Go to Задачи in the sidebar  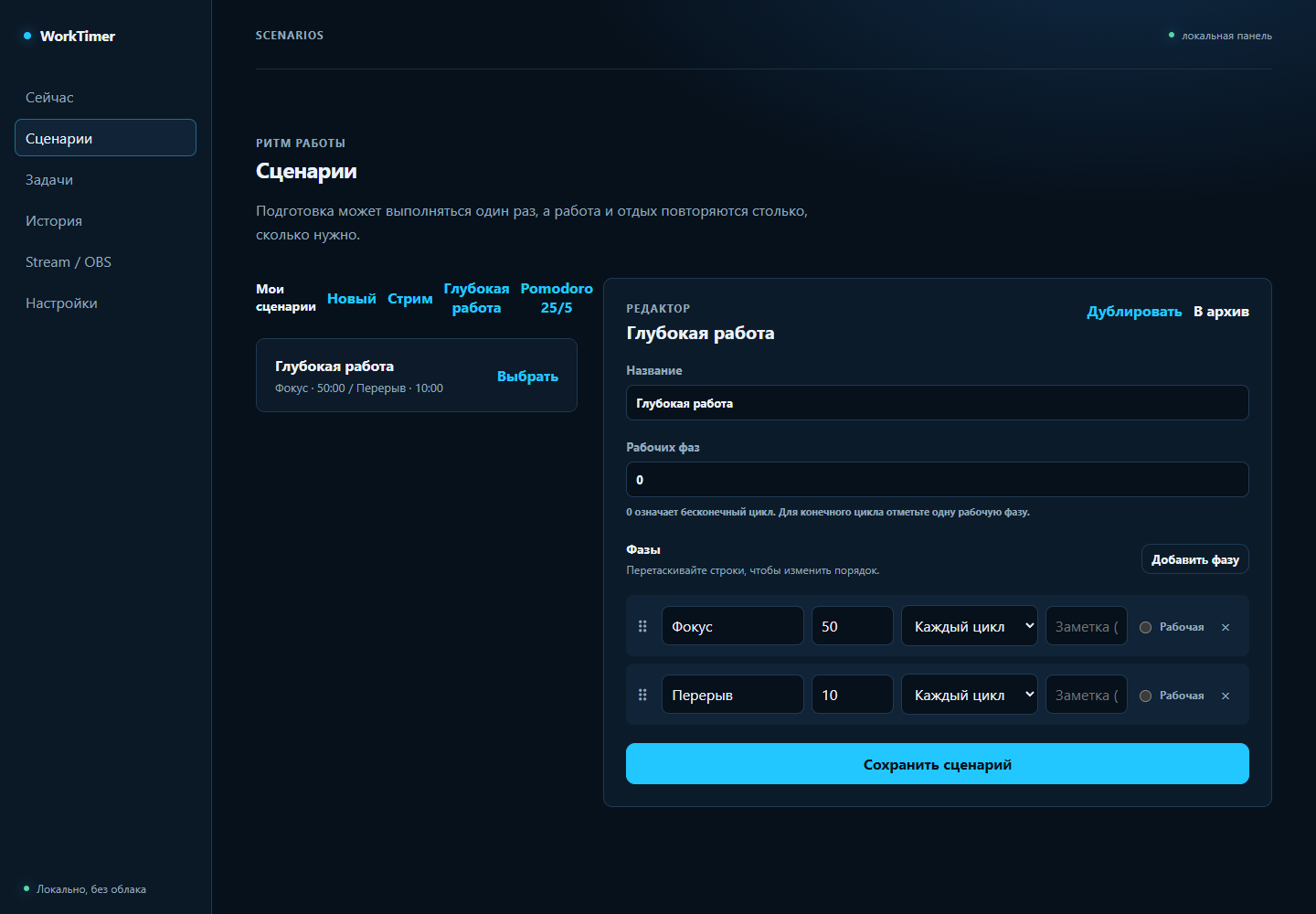pos(105,179)
